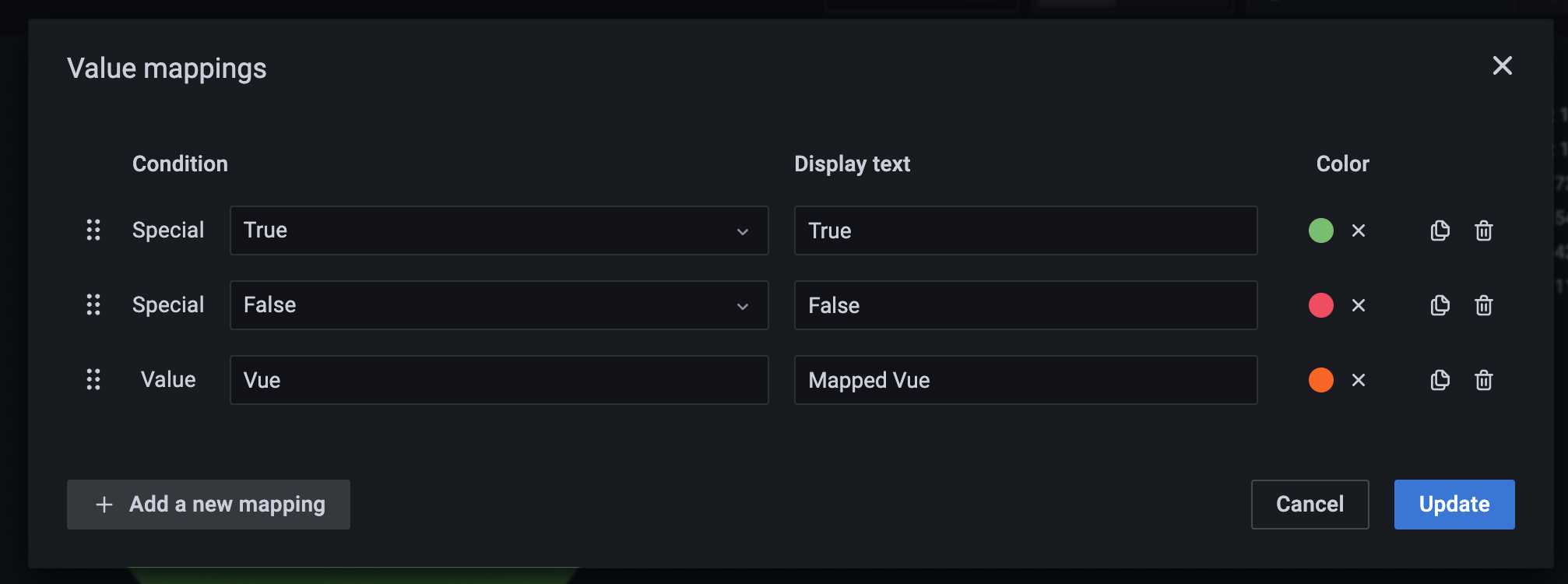The width and height of the screenshot is (1568, 584).
Task: Click the Mapped Vue display text field
Action: 1025,380
